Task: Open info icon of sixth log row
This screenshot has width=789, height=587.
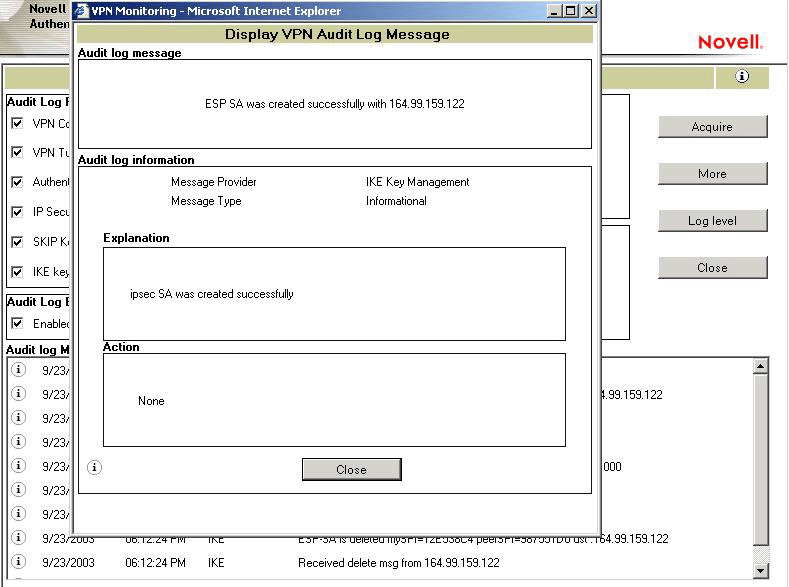Action: (x=19, y=489)
